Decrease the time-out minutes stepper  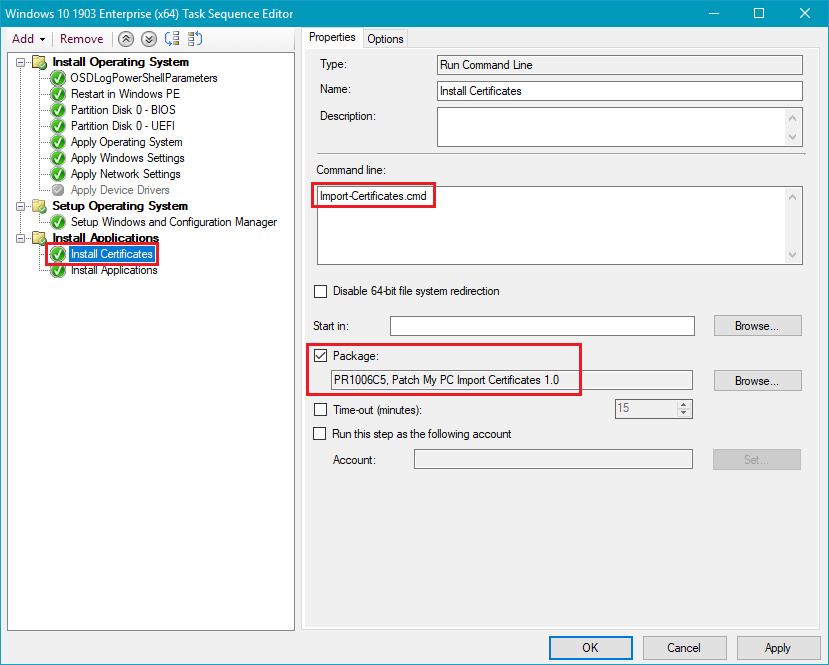coord(684,412)
